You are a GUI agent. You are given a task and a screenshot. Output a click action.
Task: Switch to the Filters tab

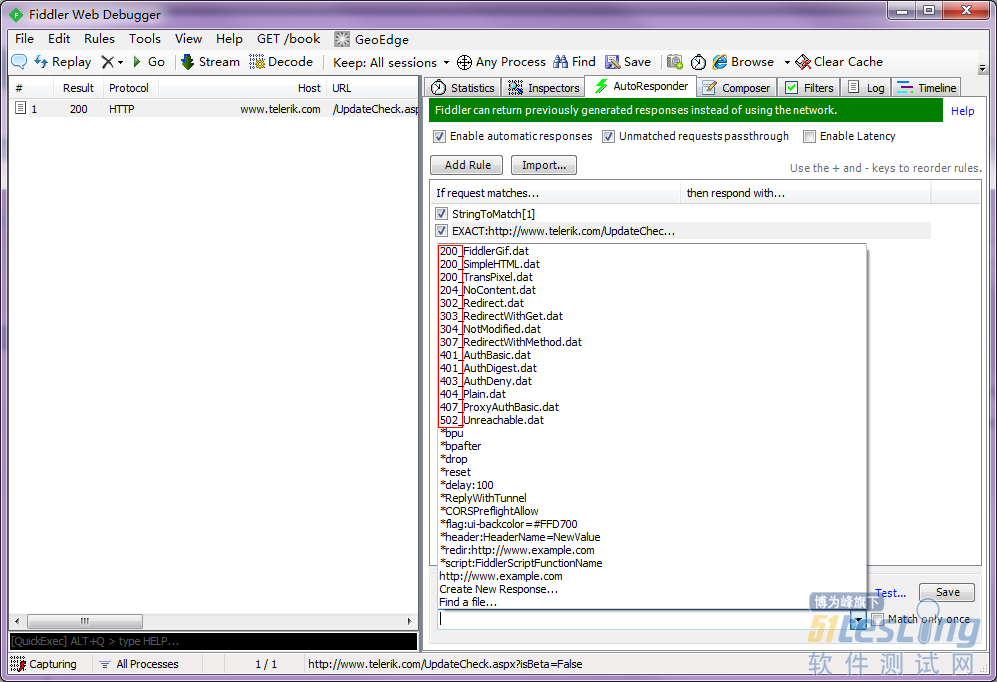(x=809, y=88)
